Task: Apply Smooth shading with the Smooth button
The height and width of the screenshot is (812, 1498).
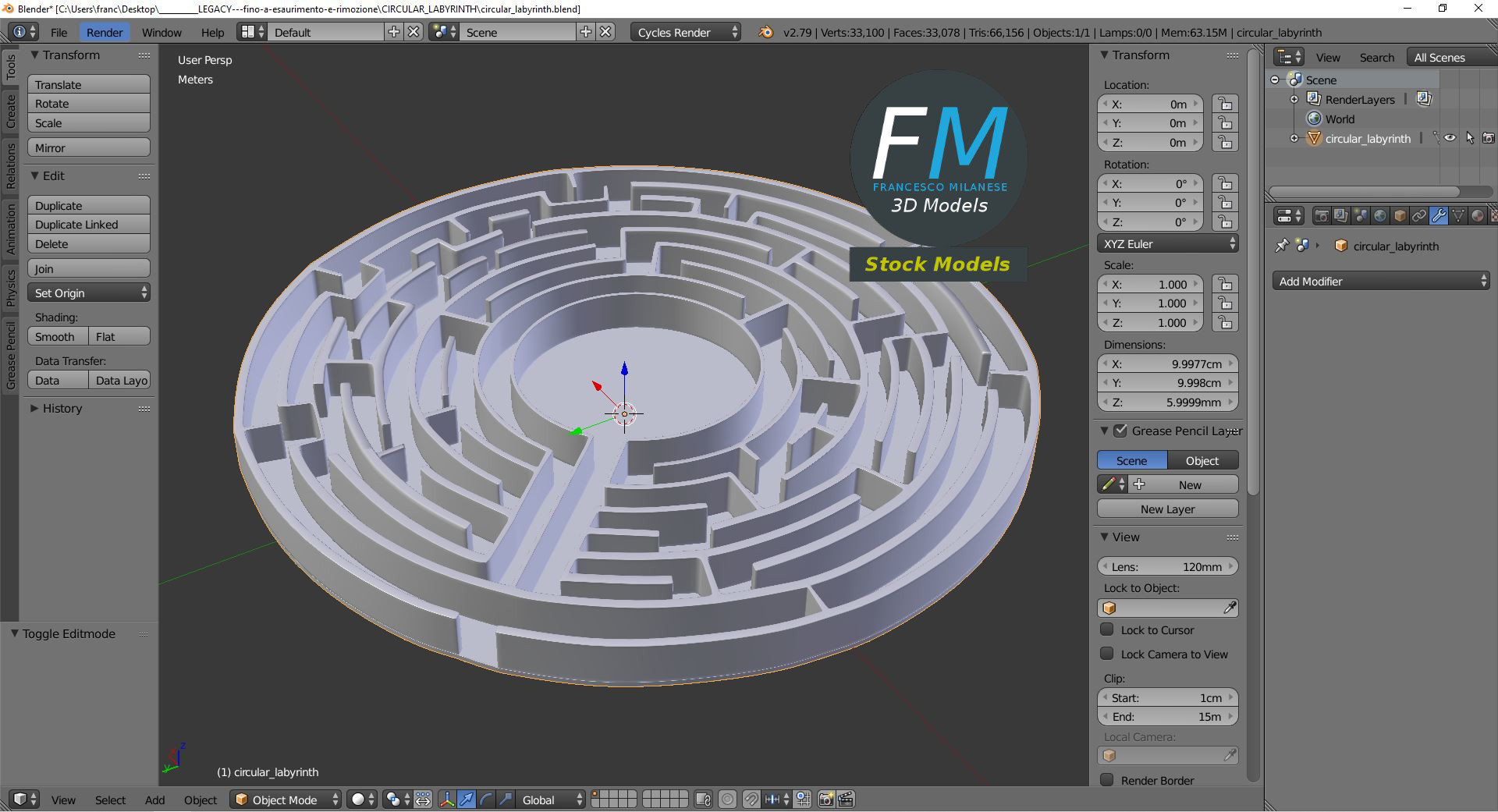Action: coord(56,336)
